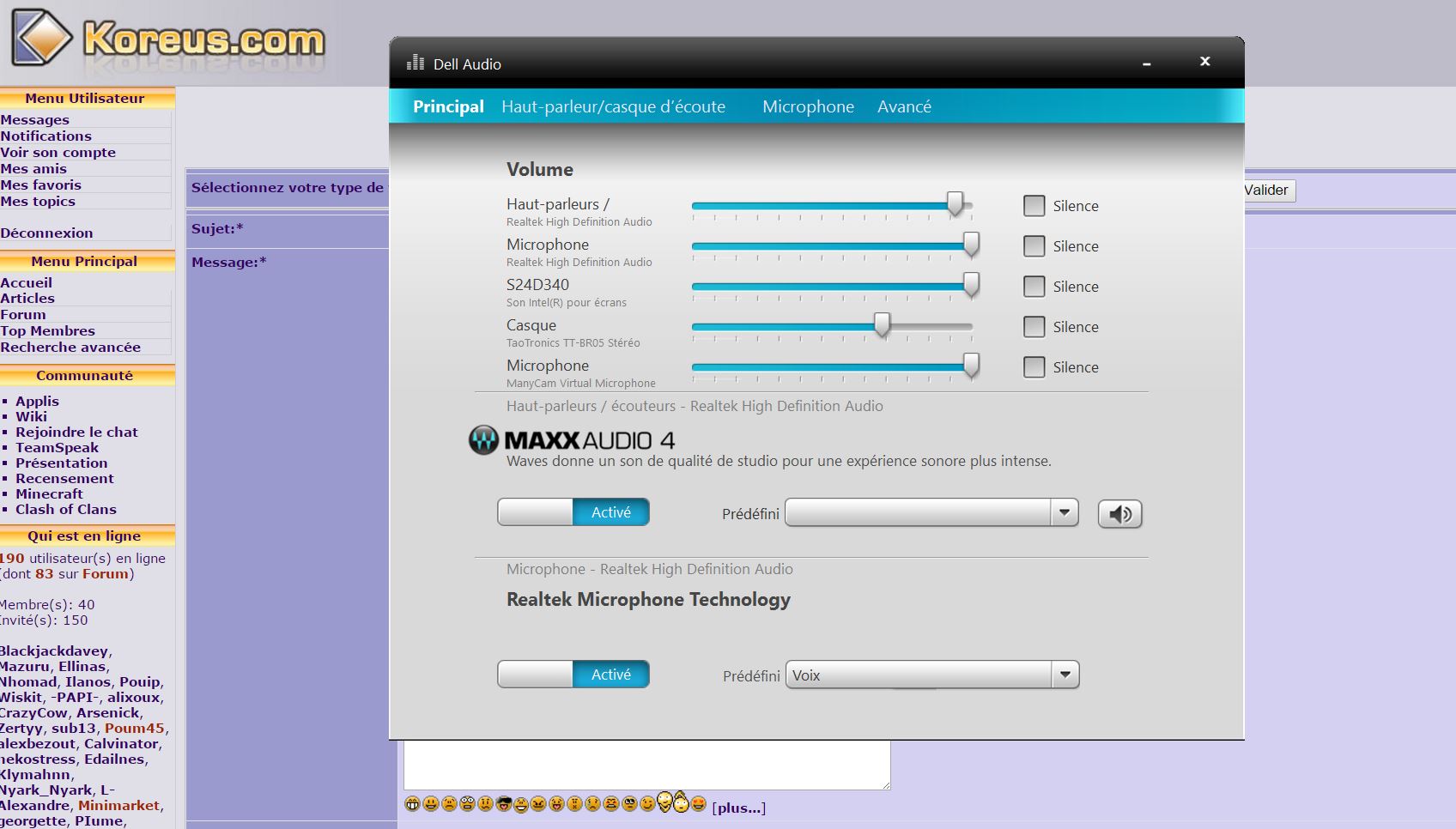This screenshot has height=829, width=1456.
Task: Open user Minimarket's profile link
Action: click(x=118, y=806)
